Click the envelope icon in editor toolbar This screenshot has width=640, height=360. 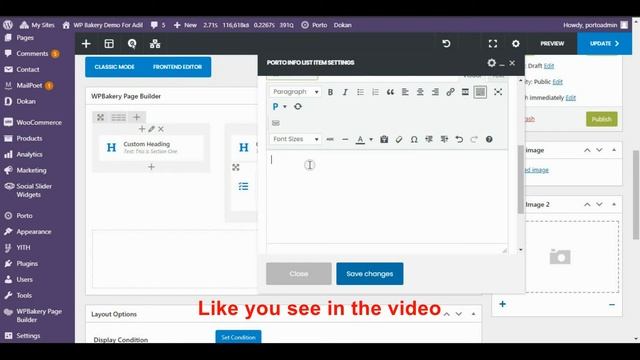pyautogui.click(x=276, y=123)
